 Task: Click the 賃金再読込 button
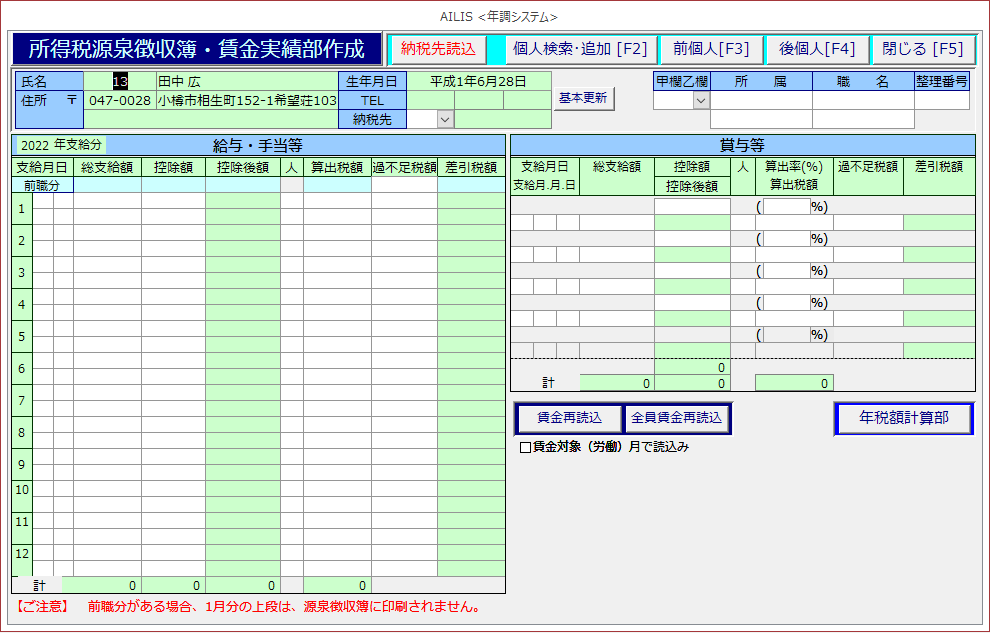click(569, 418)
